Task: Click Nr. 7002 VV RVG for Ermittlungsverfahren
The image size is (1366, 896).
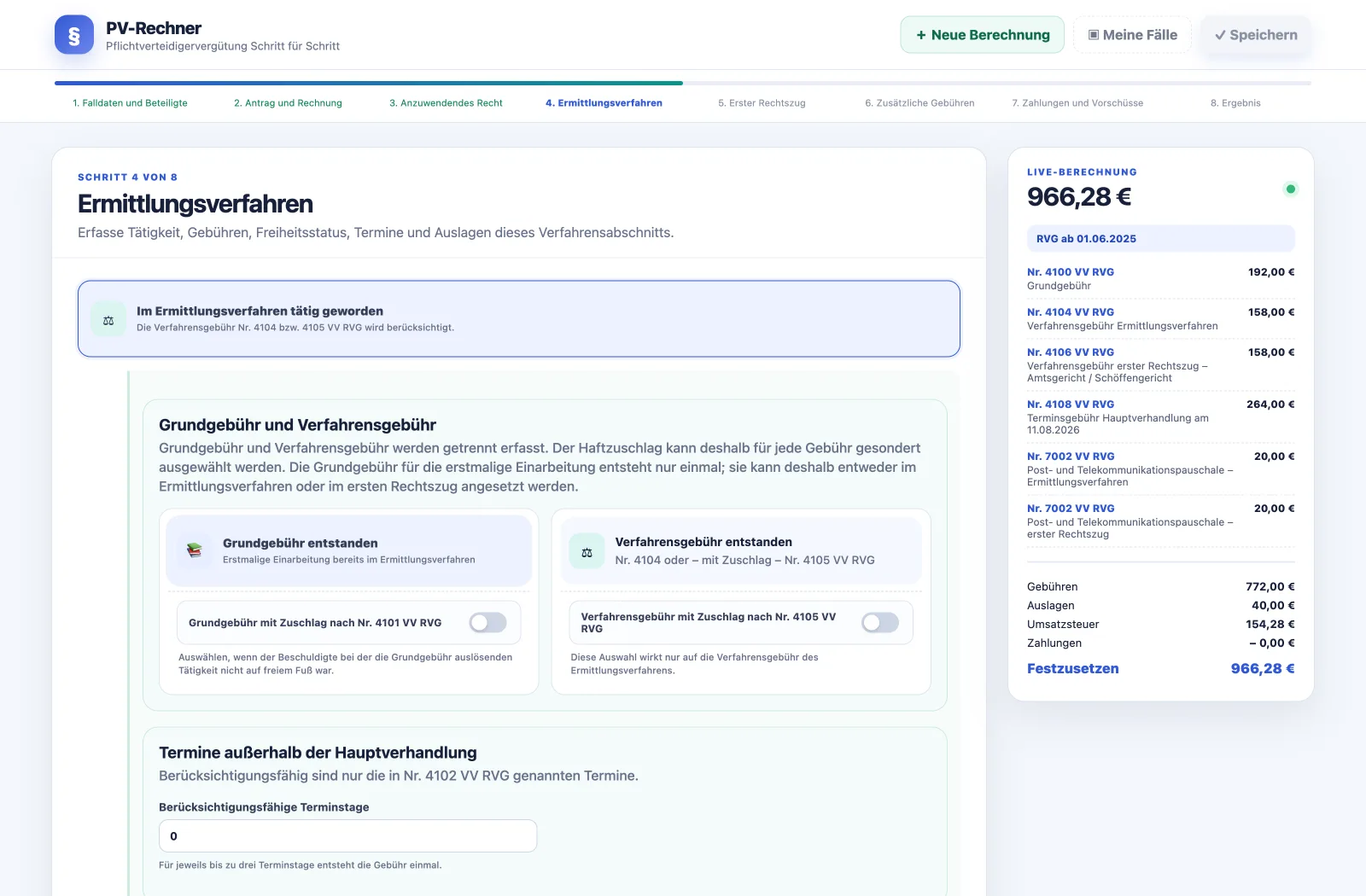Action: pyautogui.click(x=1160, y=468)
